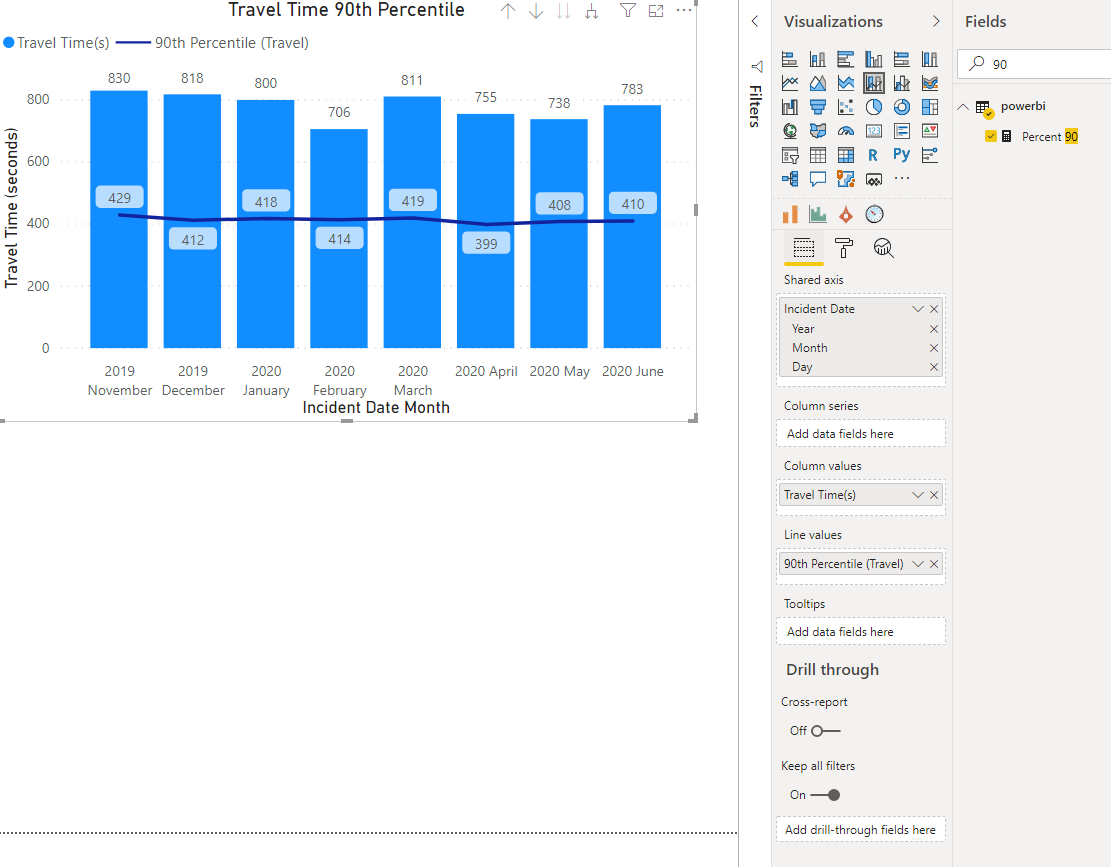This screenshot has height=867, width=1111.
Task: Select the Decomposition tree visual
Action: point(789,178)
